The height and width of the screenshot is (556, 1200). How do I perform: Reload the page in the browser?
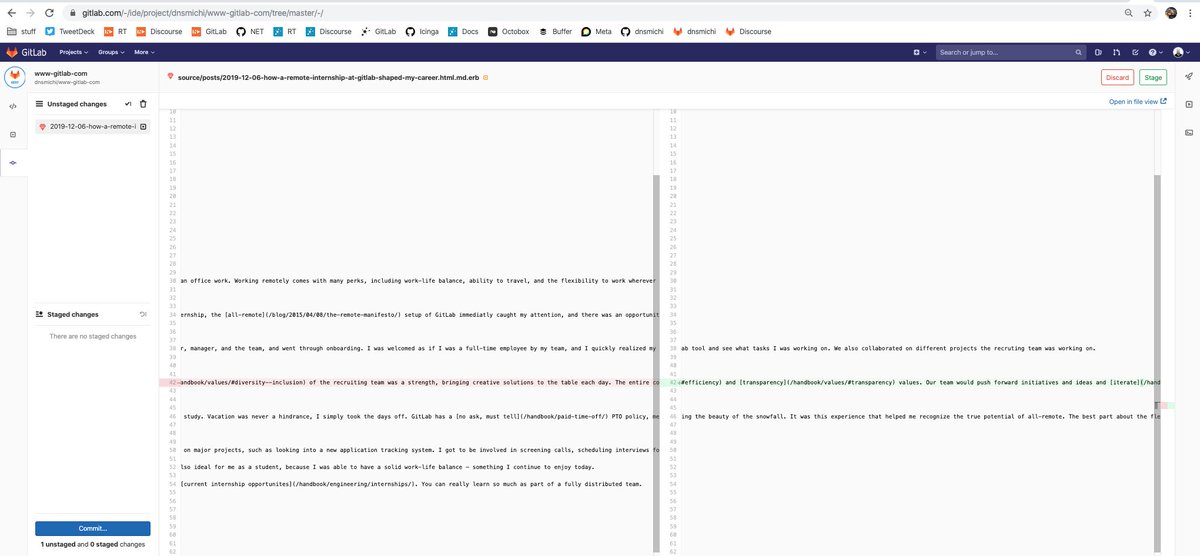click(x=51, y=12)
